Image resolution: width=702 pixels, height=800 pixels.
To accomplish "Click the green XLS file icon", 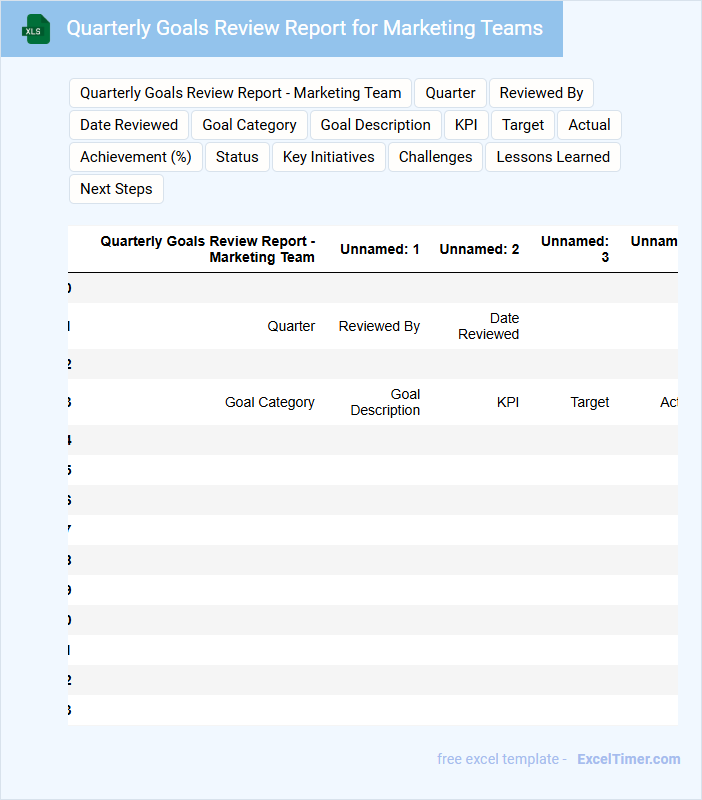I will 36,29.
